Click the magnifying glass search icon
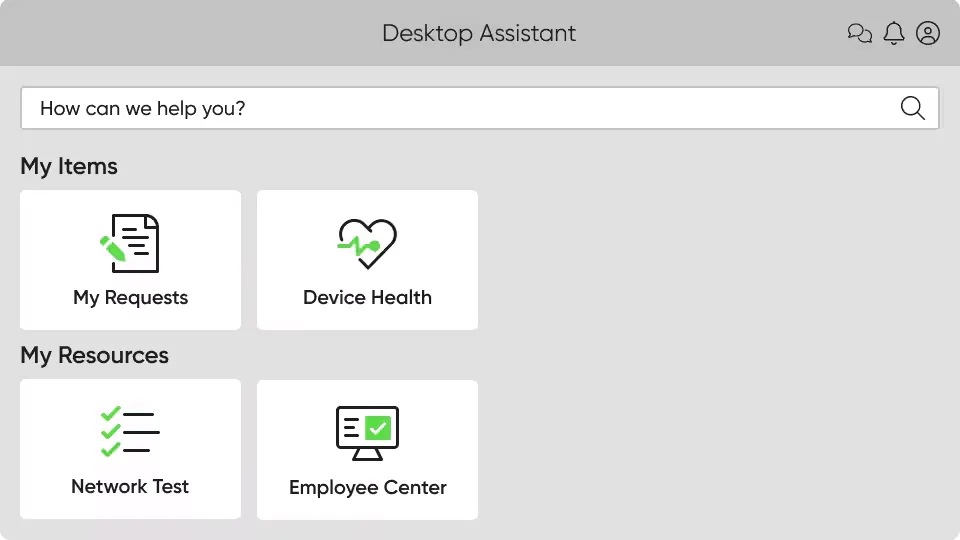The image size is (960, 540). click(912, 108)
